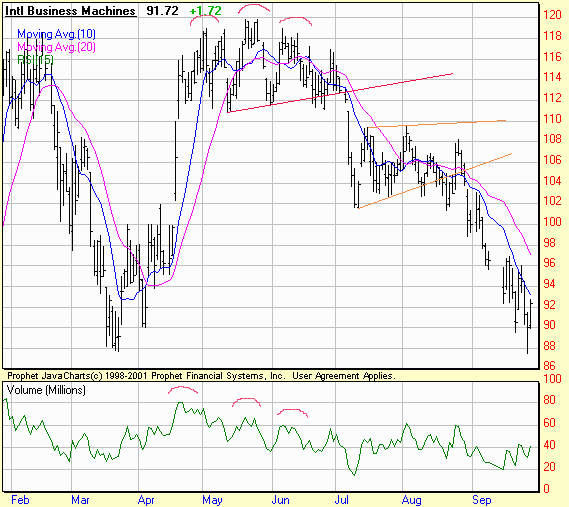Click the 'Mar' month label
This screenshot has width=569, height=507.
point(80,500)
